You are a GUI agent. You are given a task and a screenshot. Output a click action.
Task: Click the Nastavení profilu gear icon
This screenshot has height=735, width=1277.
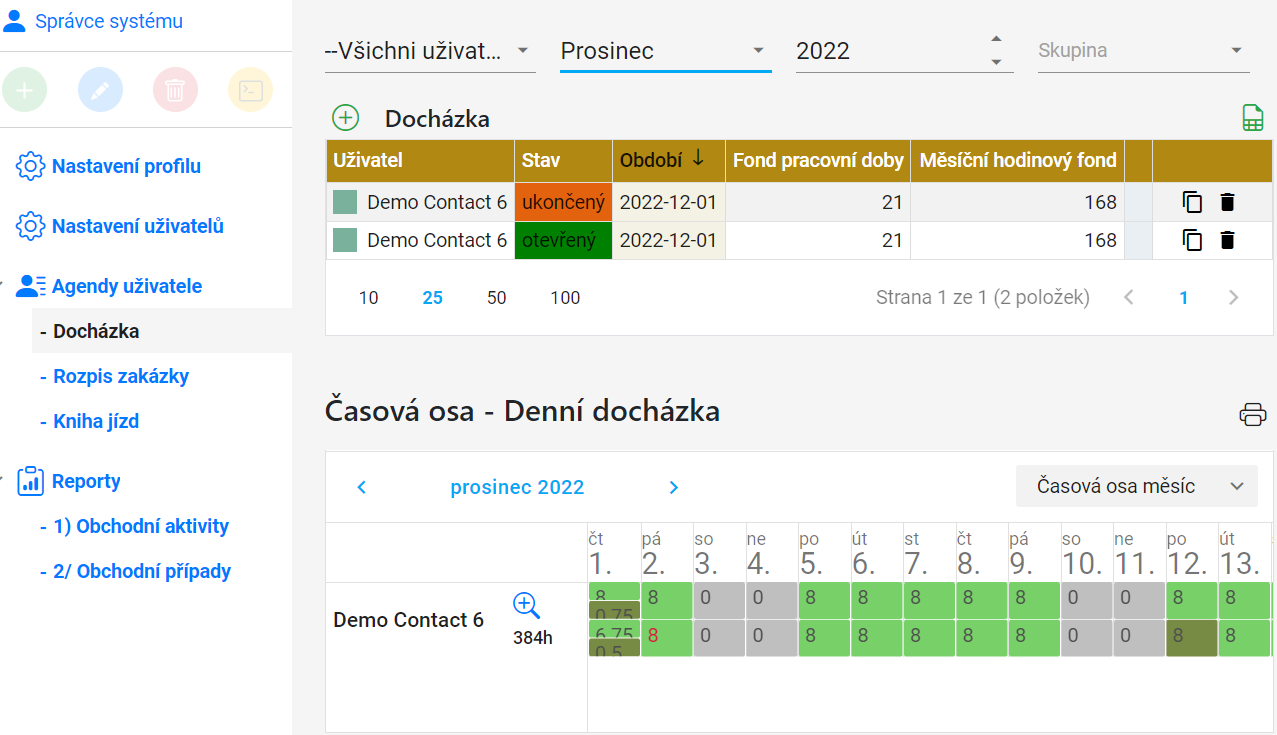pos(31,167)
